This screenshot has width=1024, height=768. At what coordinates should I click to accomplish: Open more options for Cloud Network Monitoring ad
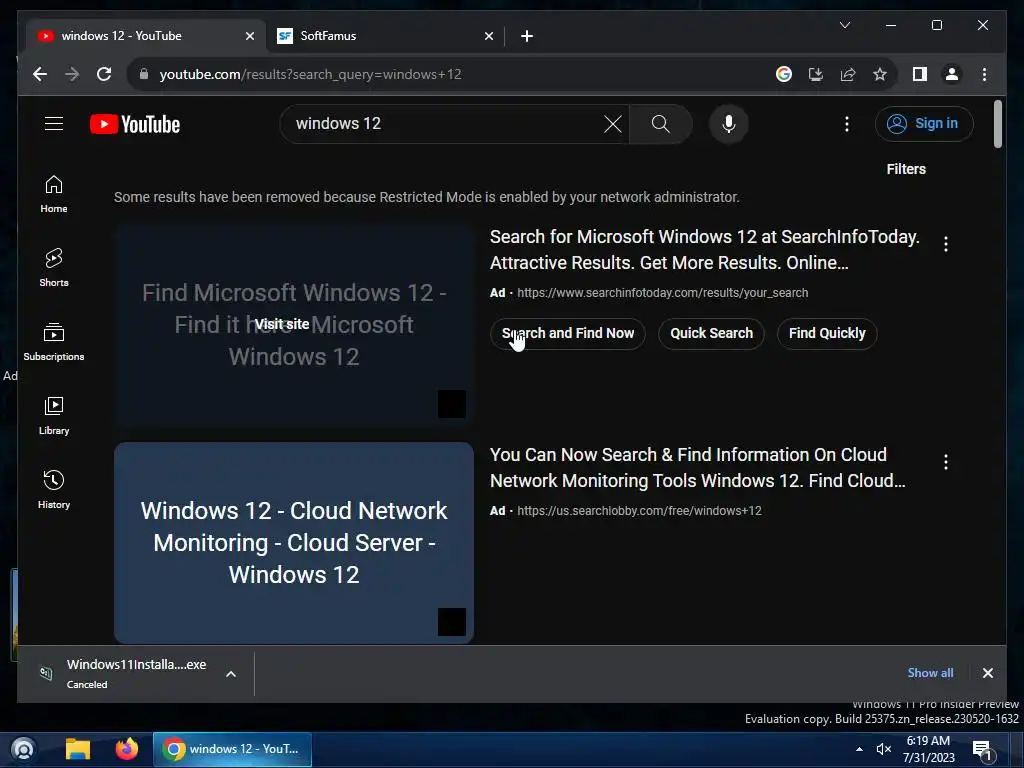946,462
